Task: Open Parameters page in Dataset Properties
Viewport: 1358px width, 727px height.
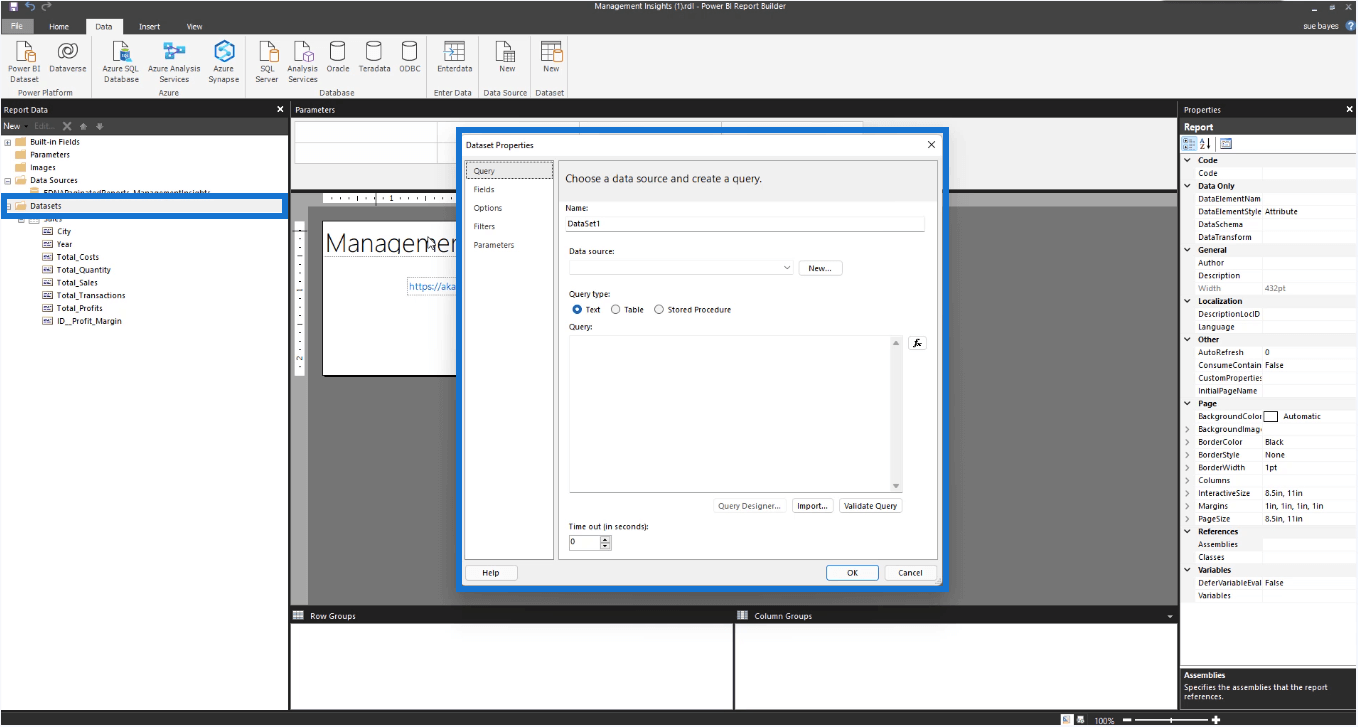Action: tap(494, 245)
